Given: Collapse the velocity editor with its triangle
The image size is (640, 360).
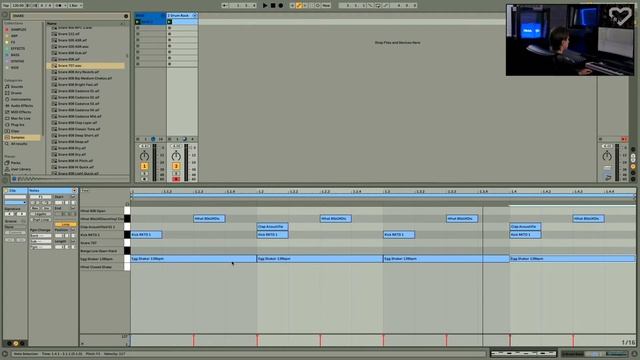Looking at the screenshot, I should pyautogui.click(x=82, y=344).
